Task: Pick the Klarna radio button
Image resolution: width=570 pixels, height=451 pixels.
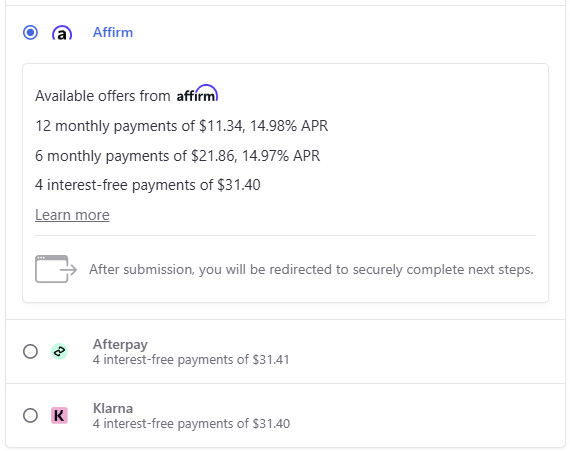Action: [30, 415]
